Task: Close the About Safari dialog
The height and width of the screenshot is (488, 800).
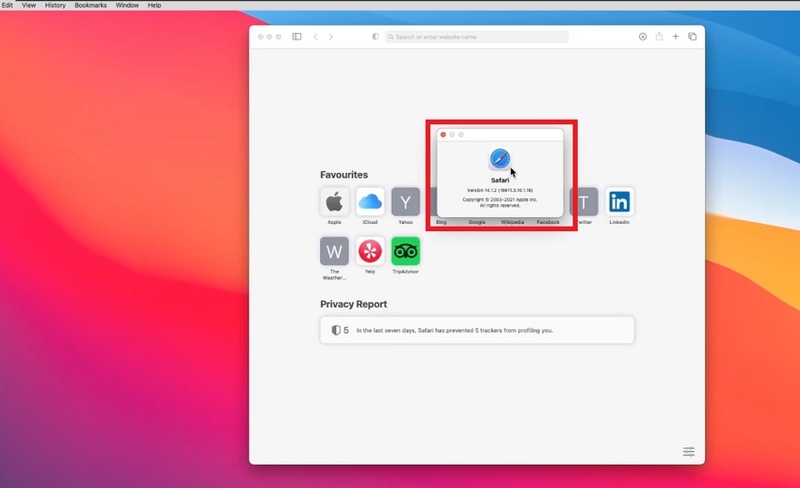Action: coord(443,135)
